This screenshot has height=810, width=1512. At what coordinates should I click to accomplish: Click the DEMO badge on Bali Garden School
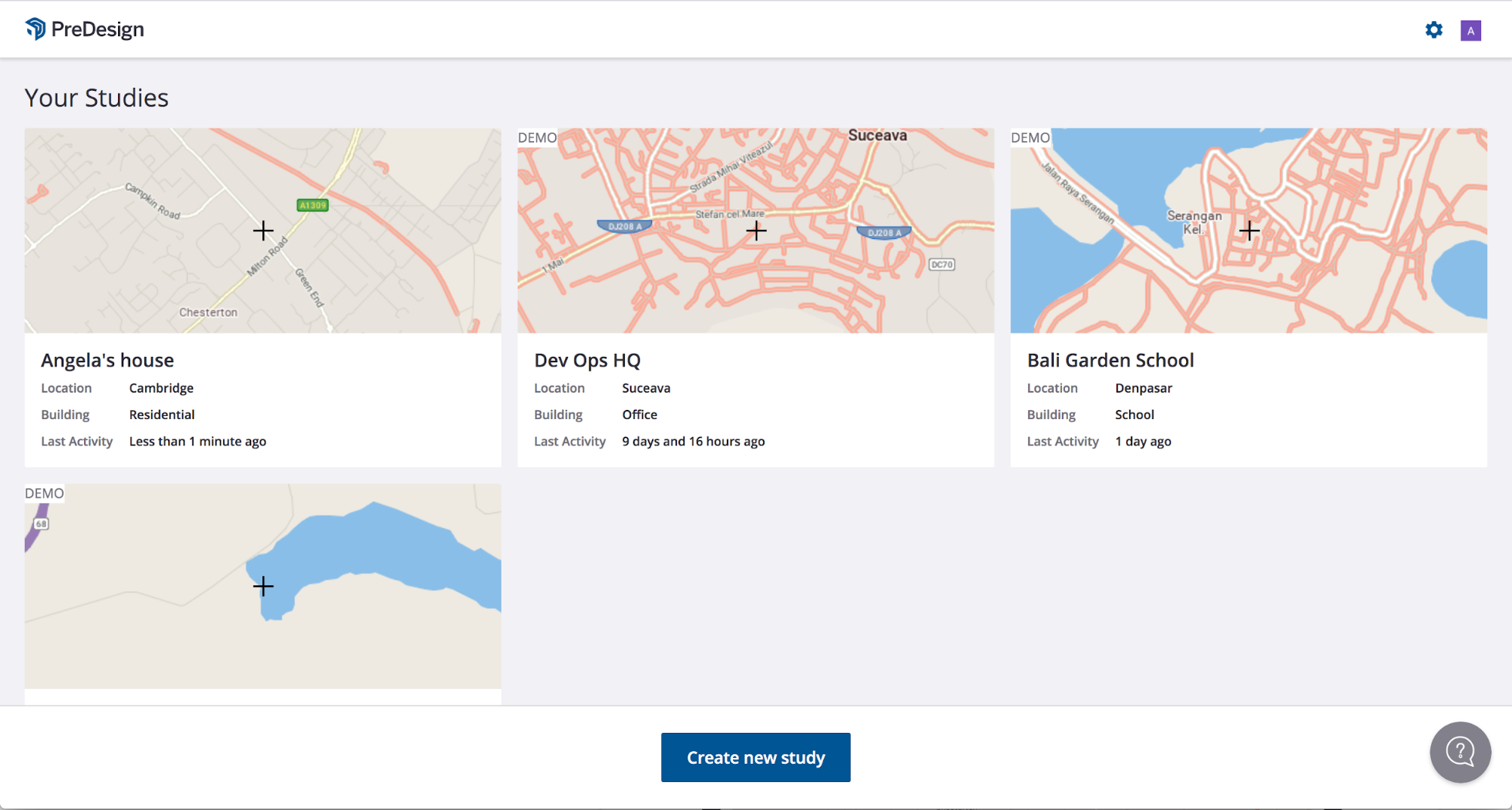pyautogui.click(x=1030, y=138)
